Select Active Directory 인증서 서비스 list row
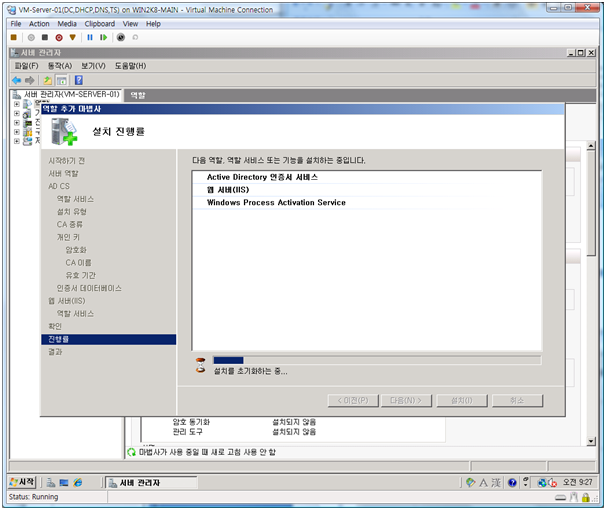 pyautogui.click(x=367, y=177)
